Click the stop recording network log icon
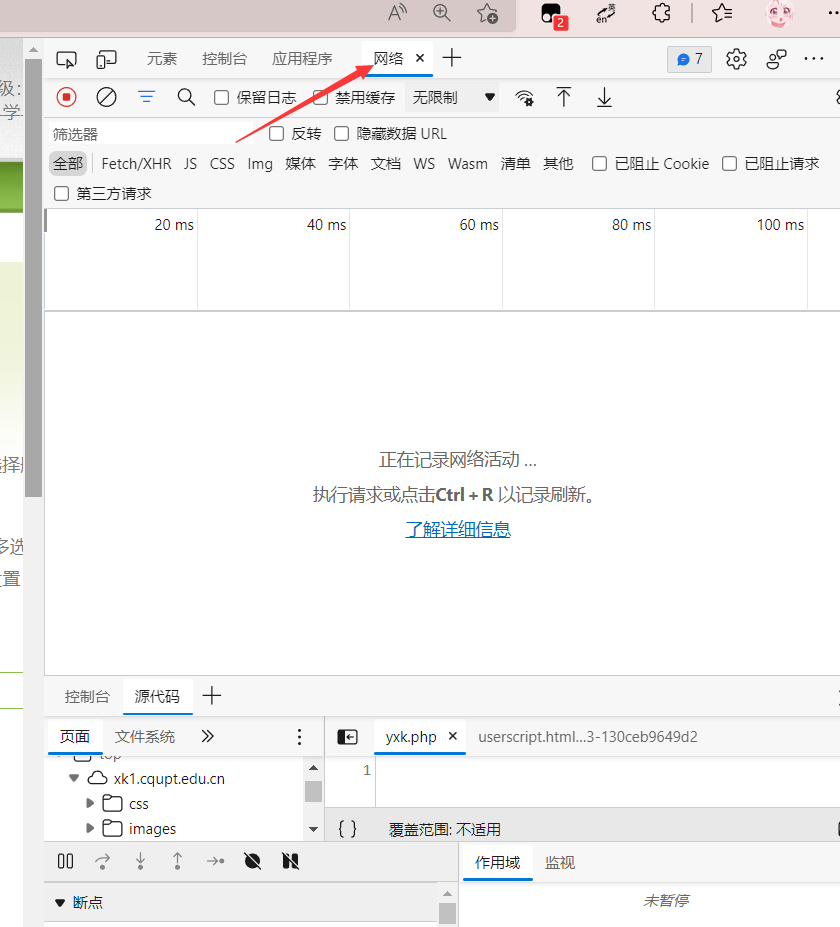The image size is (840, 927). [x=66, y=97]
